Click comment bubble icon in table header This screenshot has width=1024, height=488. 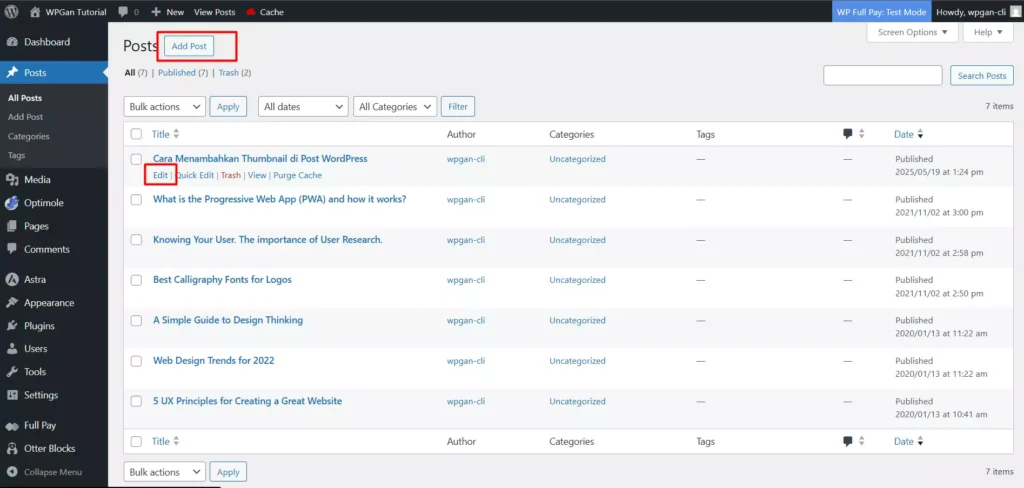click(x=848, y=134)
